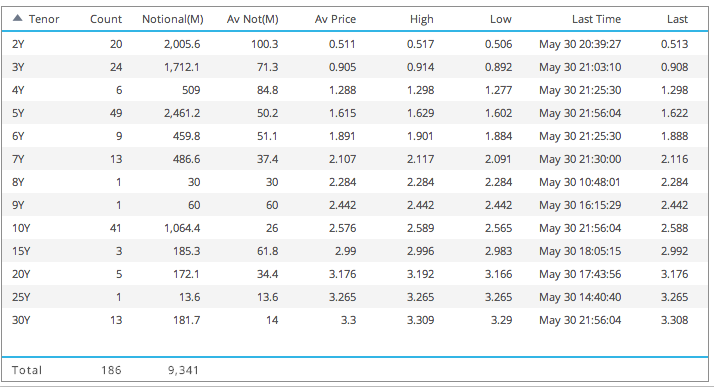Click the Last column header
This screenshot has width=714, height=387.
click(677, 19)
